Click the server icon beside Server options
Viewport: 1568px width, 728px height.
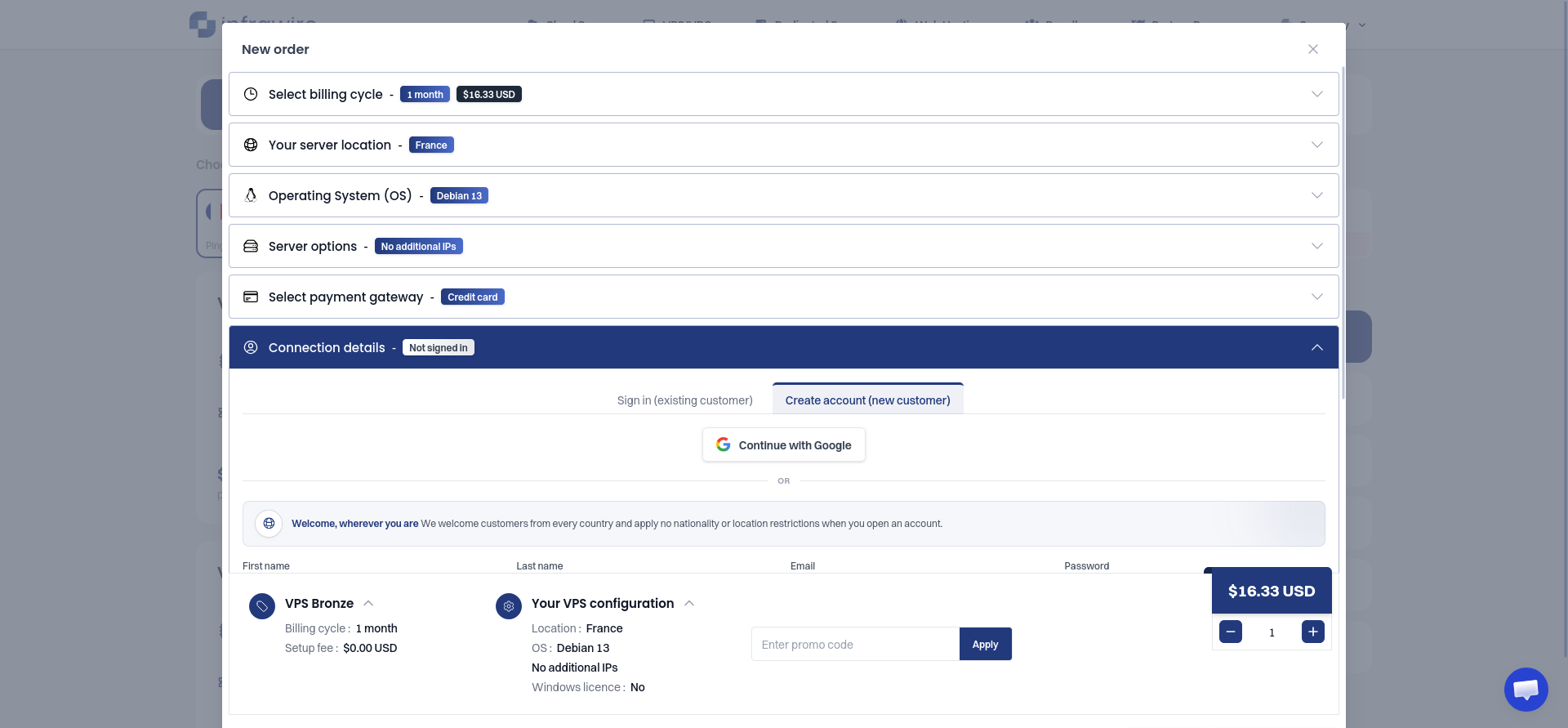tap(251, 246)
